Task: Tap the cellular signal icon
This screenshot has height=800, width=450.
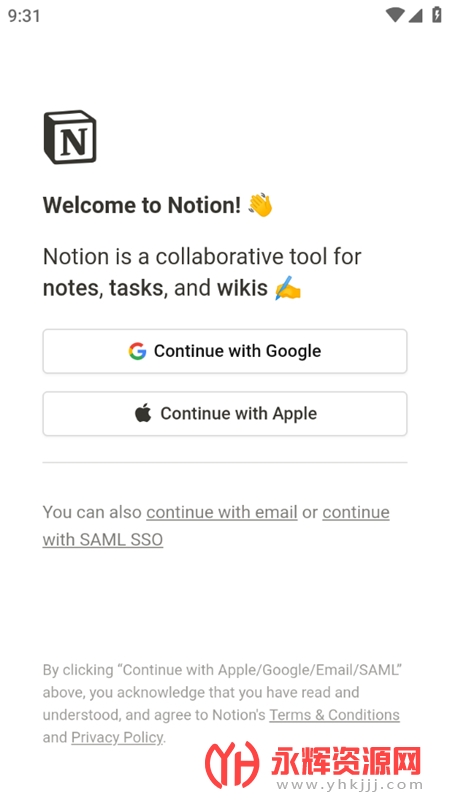Action: tap(415, 15)
